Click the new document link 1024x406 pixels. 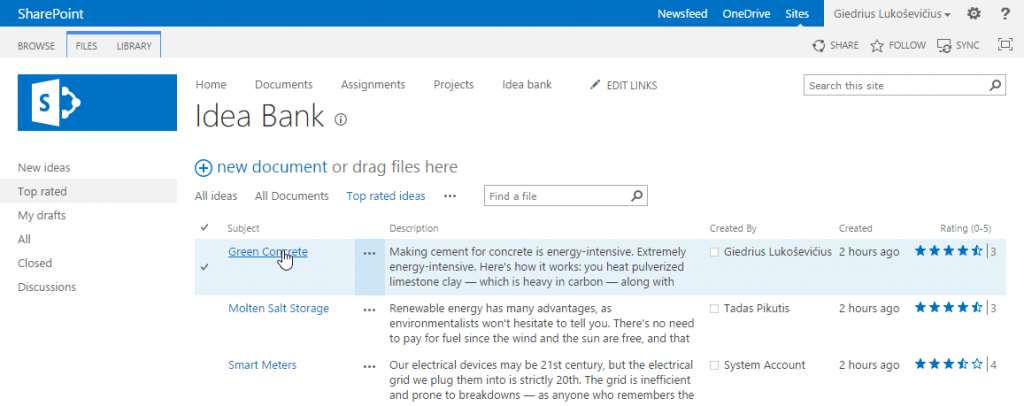272,167
